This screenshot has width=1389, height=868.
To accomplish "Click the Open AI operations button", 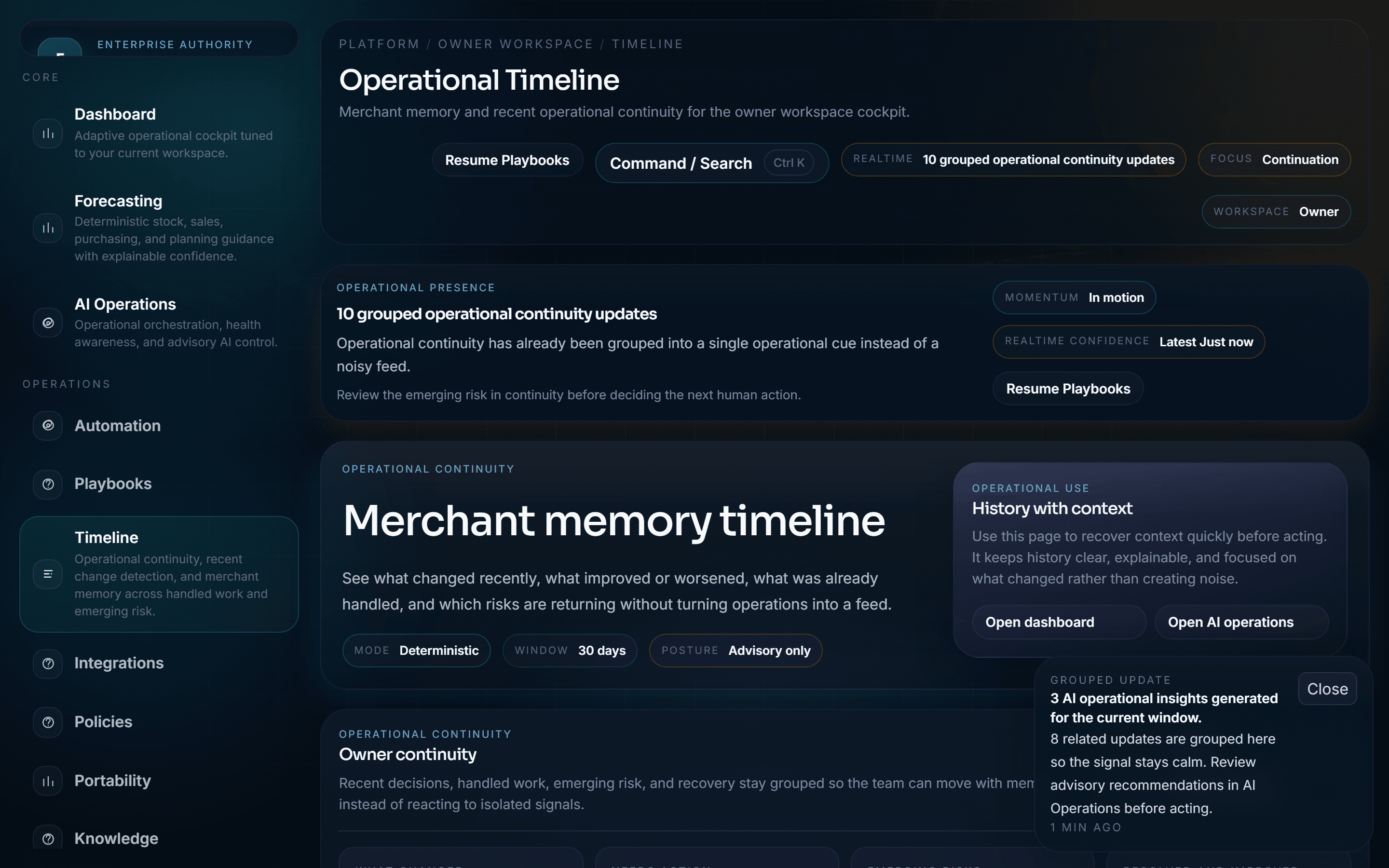I will pos(1241,622).
